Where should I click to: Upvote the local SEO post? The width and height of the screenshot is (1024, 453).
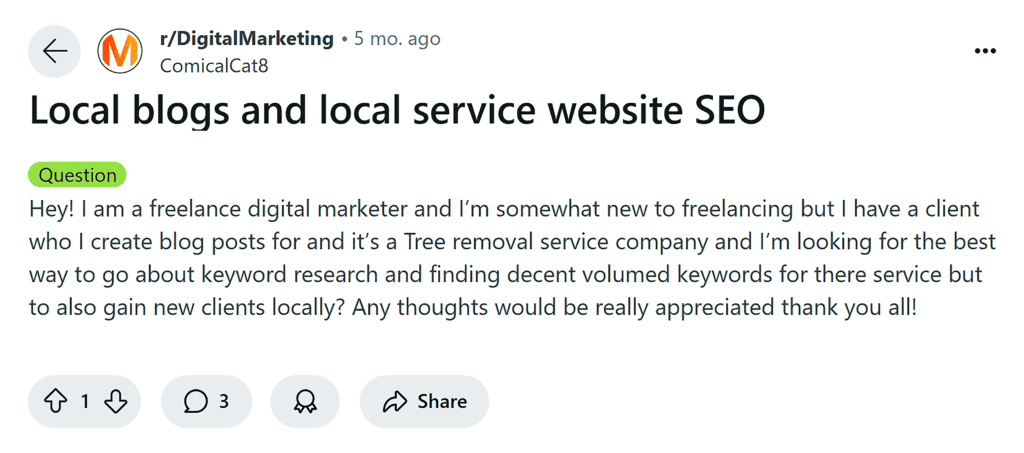click(x=55, y=402)
